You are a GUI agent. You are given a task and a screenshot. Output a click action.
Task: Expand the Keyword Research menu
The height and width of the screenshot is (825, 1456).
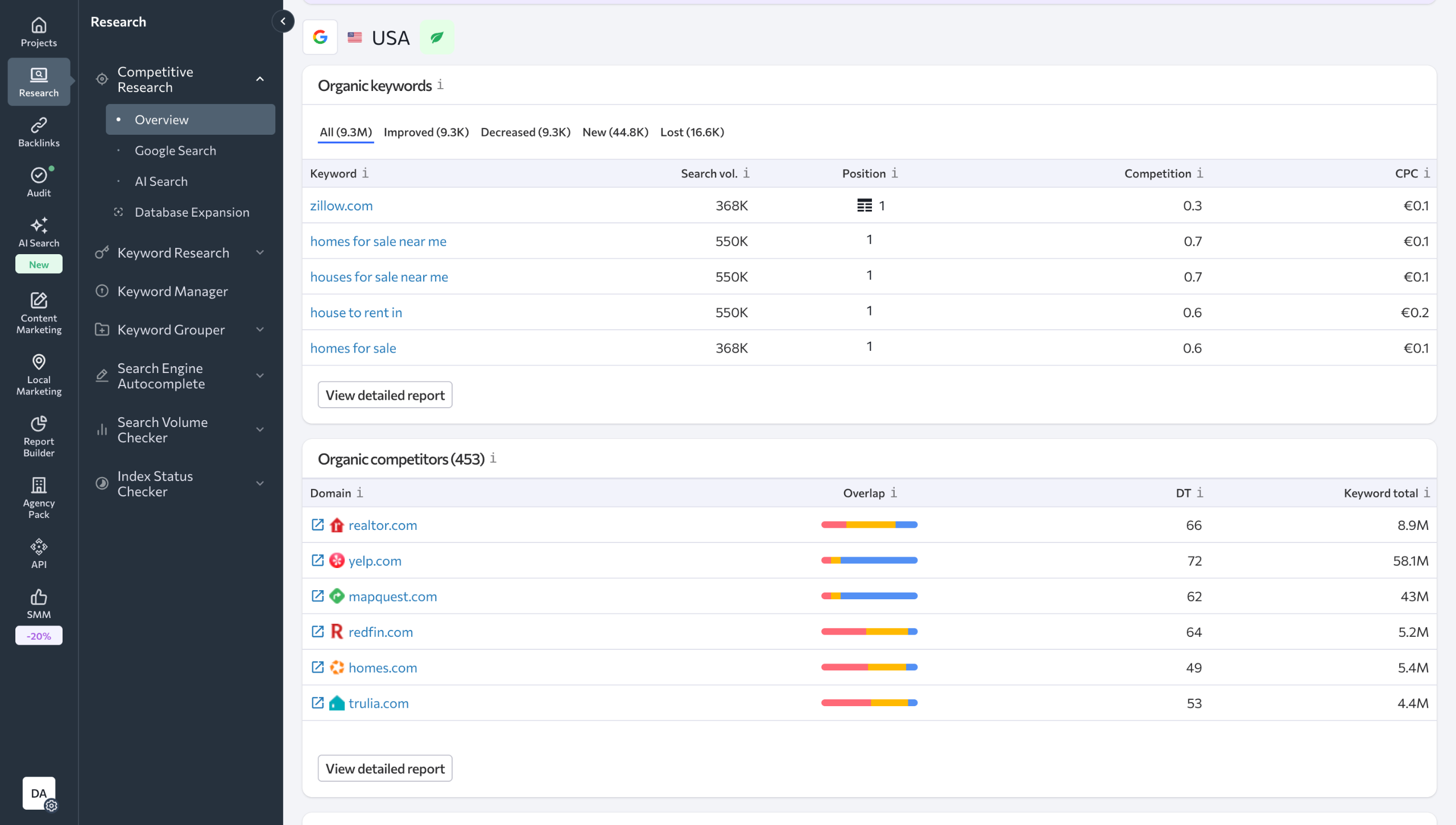(x=260, y=252)
